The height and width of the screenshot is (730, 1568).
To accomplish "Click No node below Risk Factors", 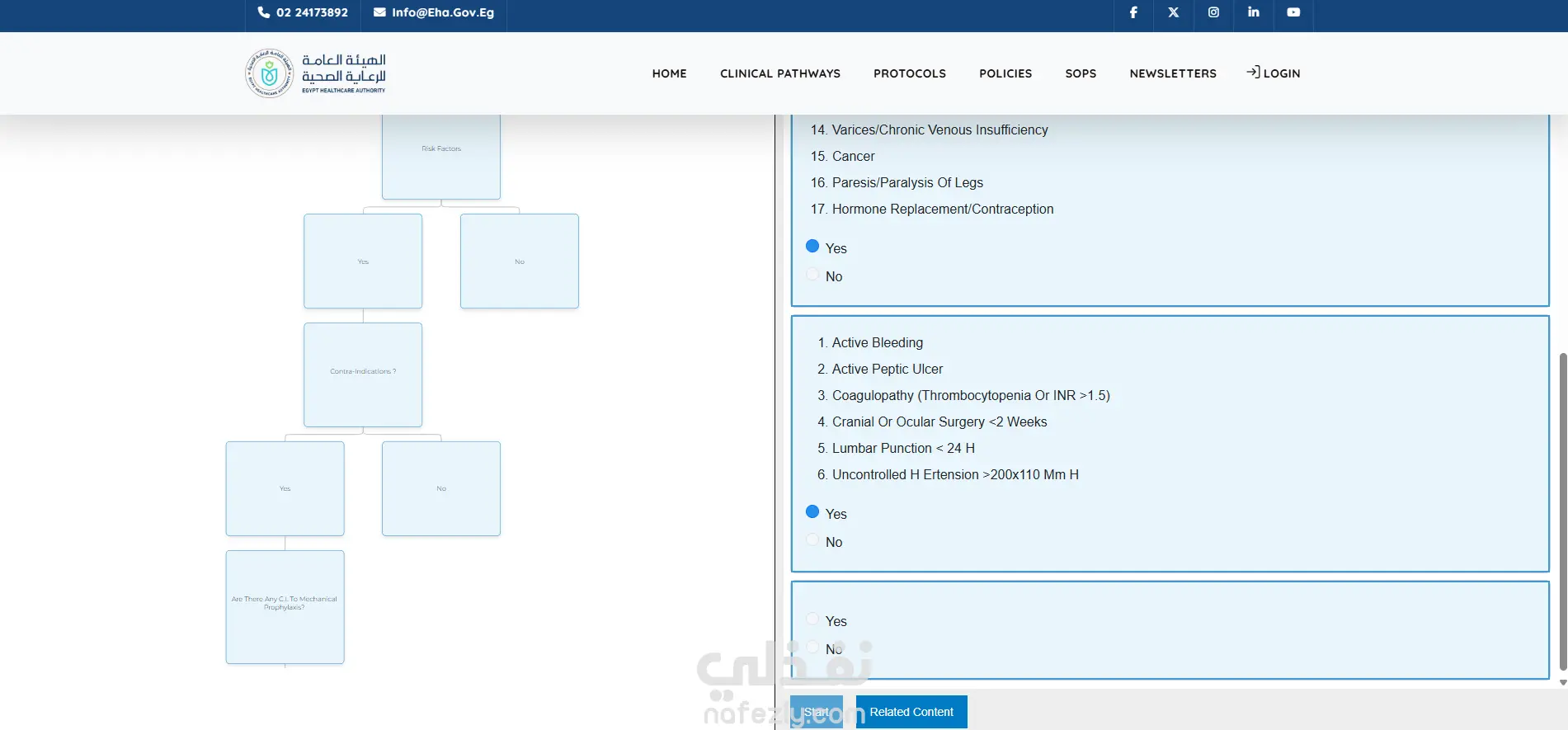I will pos(520,261).
